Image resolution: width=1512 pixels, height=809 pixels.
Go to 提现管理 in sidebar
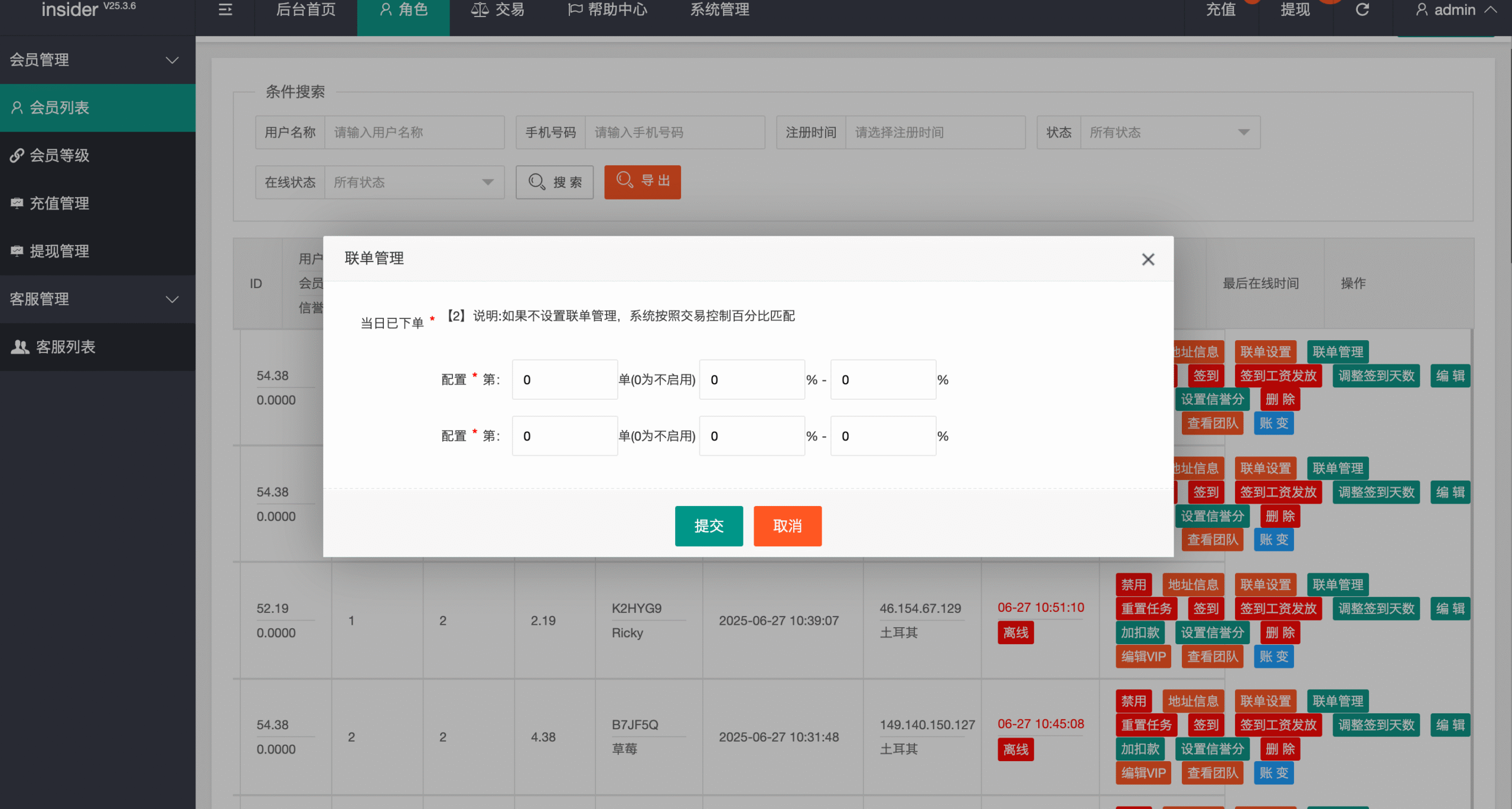click(97, 251)
